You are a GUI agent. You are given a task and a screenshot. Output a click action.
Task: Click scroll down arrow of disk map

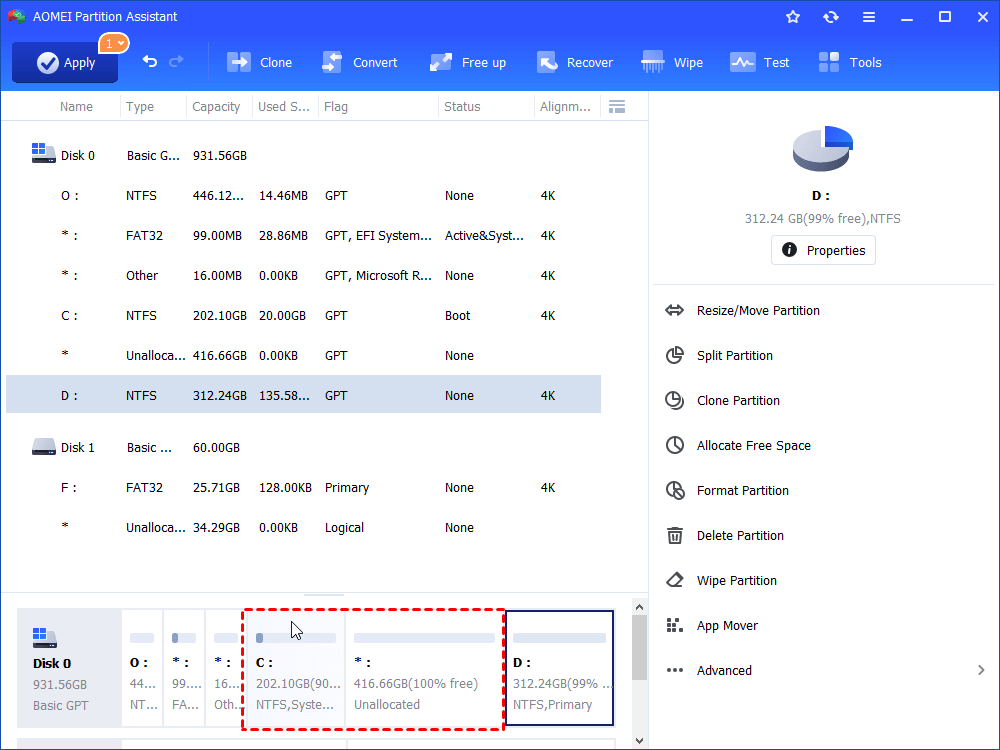pos(639,741)
